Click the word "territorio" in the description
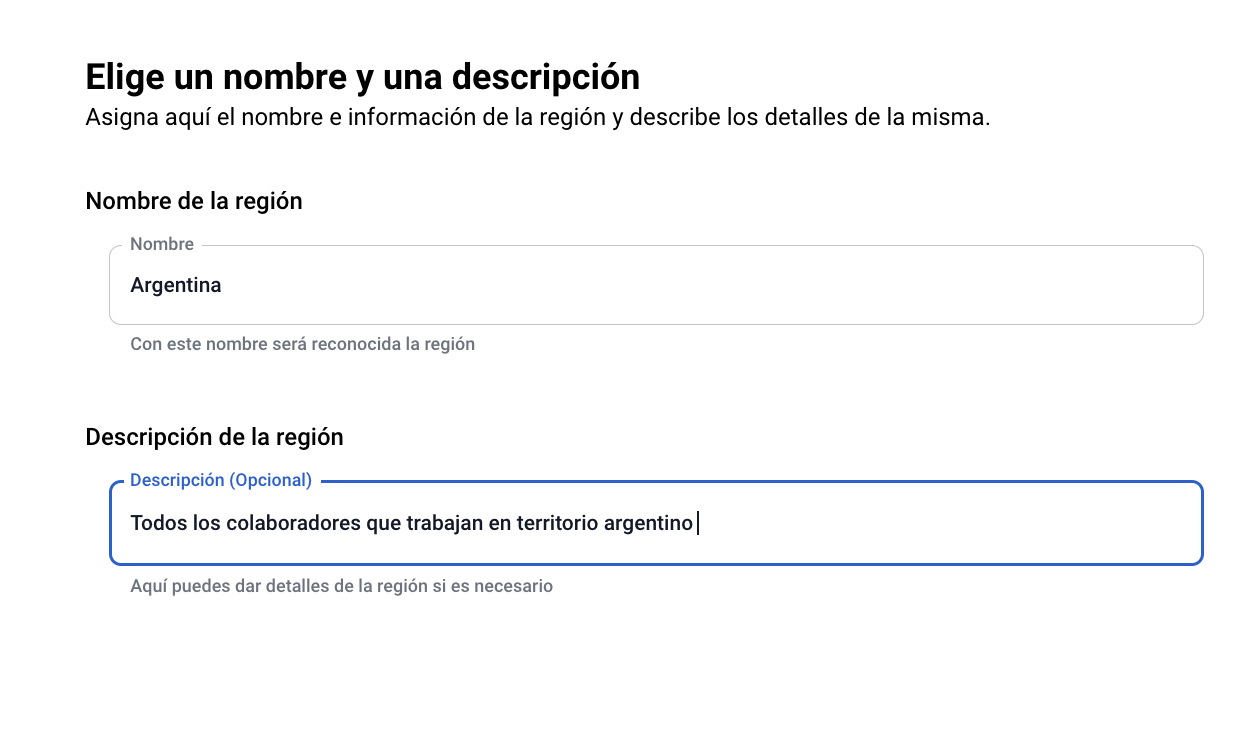The height and width of the screenshot is (748, 1252). pos(557,523)
